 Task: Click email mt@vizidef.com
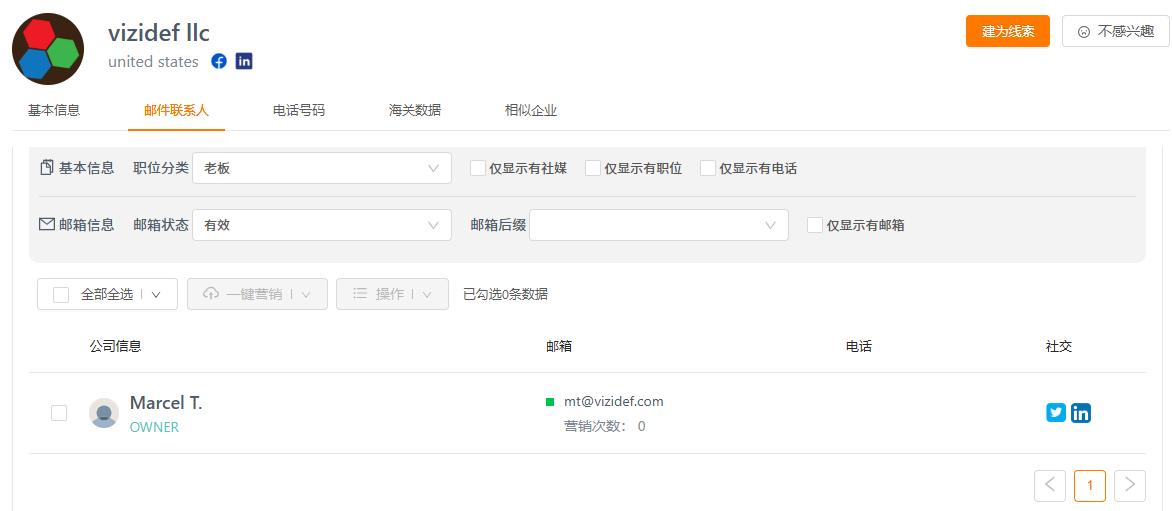coord(614,402)
